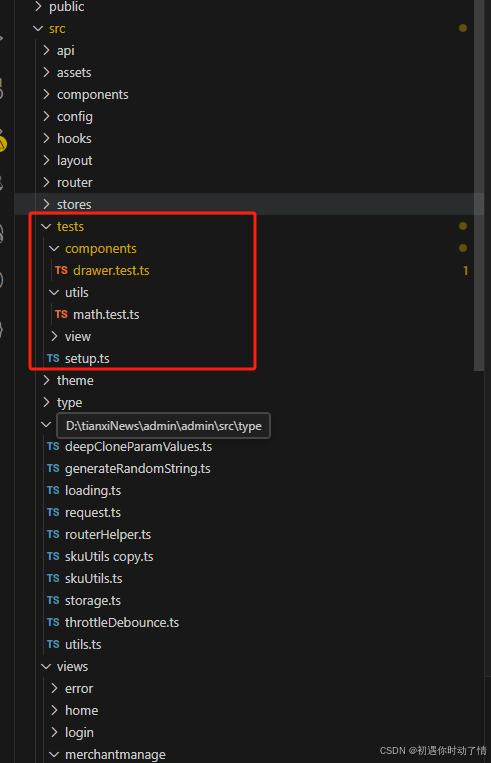This screenshot has height=763, width=491.
Task: Select the stores folder label
Action: click(x=74, y=204)
